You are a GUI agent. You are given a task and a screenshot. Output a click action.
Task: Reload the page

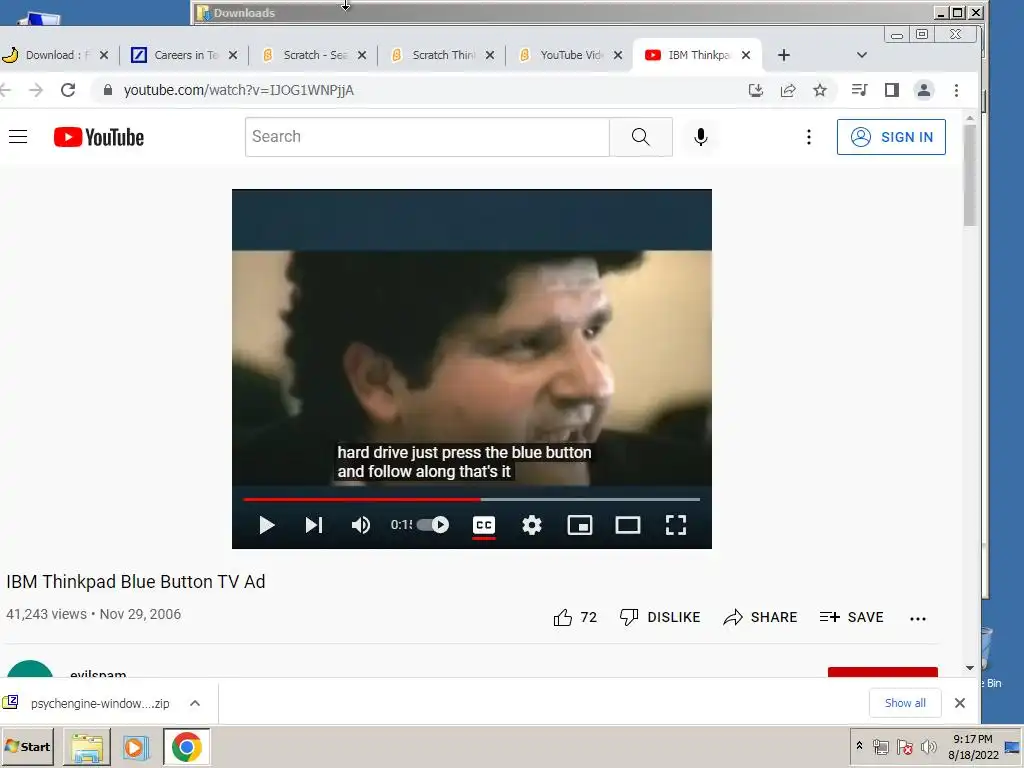68,90
